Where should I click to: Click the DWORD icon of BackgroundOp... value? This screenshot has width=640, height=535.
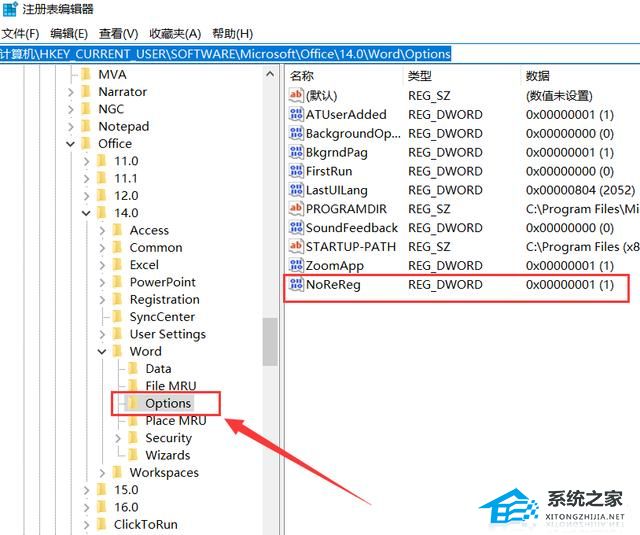tap(296, 133)
